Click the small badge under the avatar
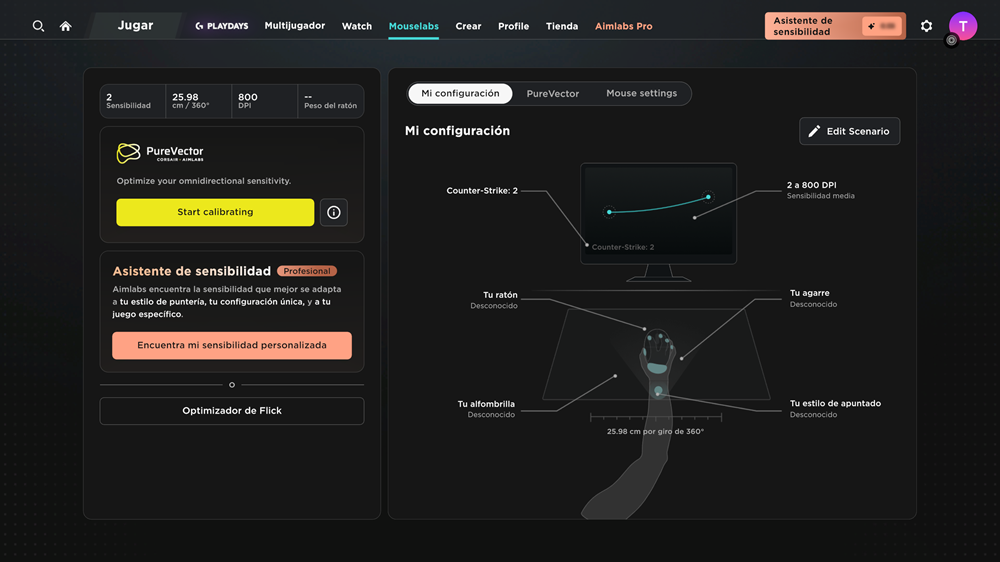 coord(951,40)
